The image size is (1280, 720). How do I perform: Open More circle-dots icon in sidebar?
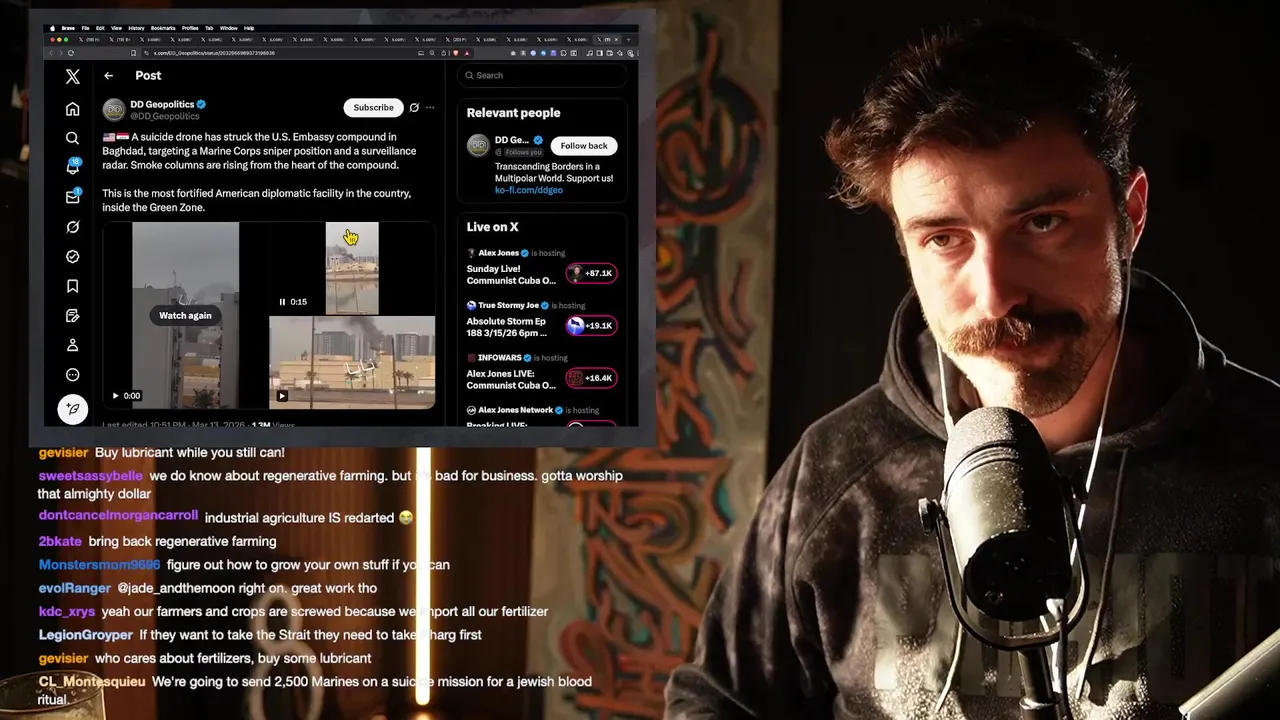coord(73,375)
